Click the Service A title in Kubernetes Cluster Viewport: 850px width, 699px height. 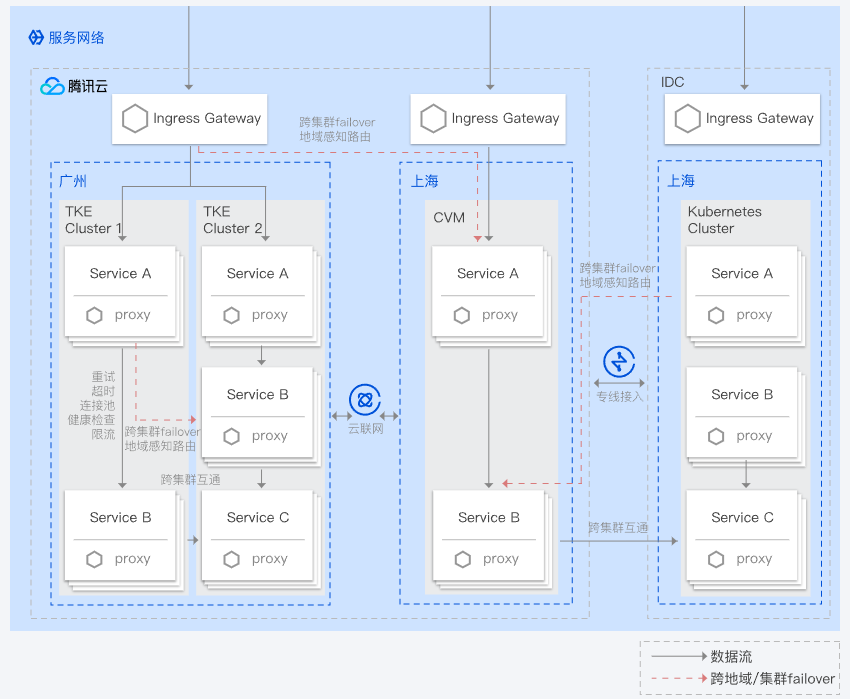(x=742, y=273)
